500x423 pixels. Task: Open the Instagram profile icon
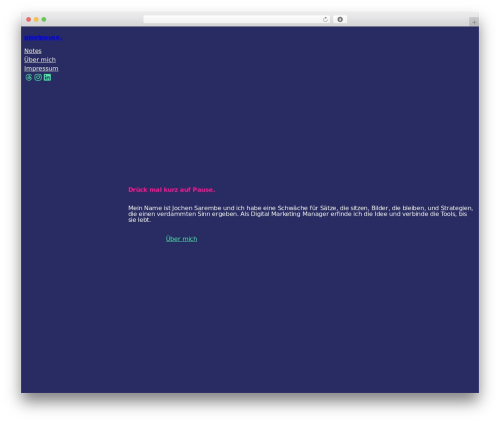tap(38, 77)
